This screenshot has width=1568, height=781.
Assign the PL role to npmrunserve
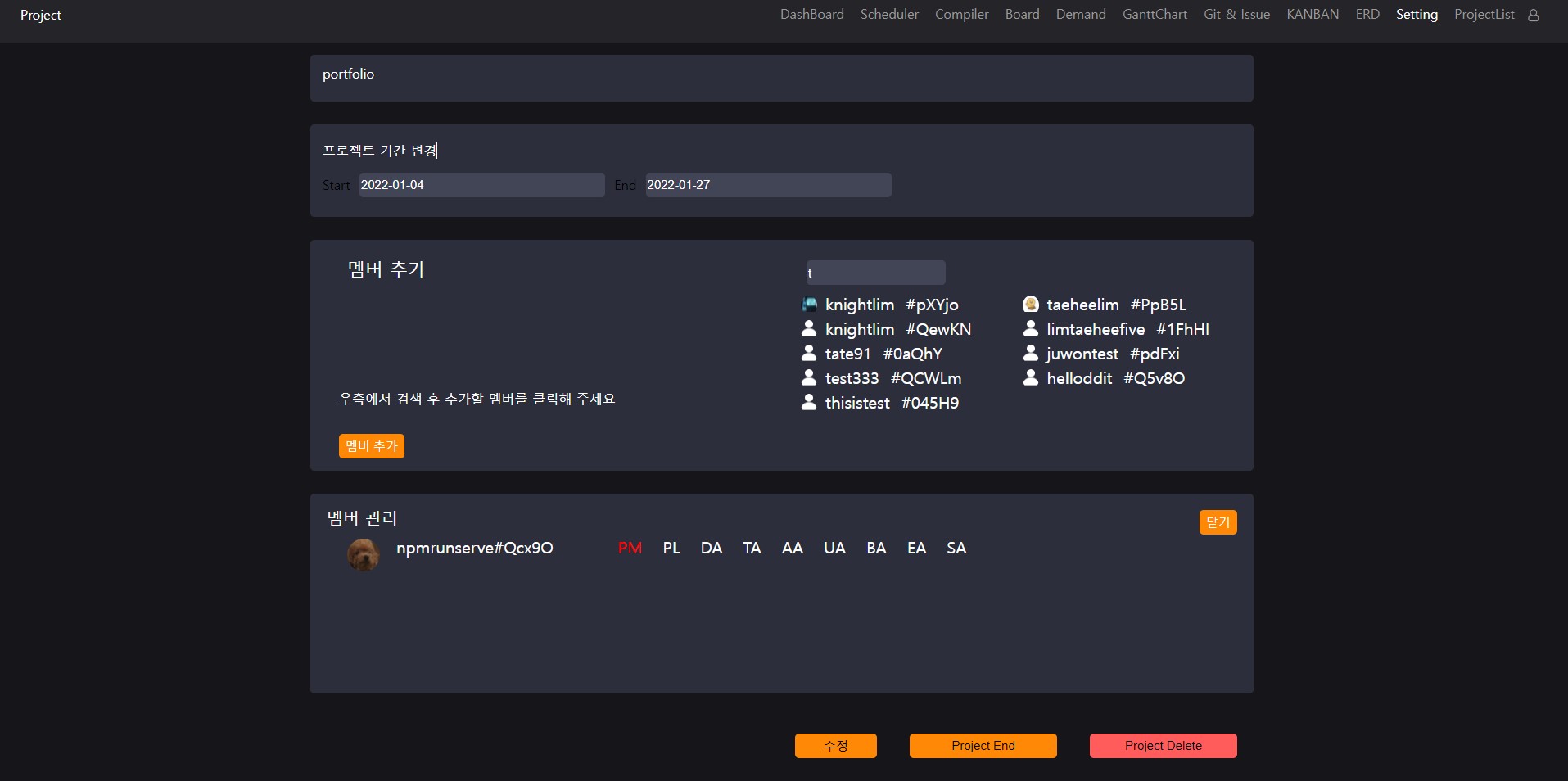(x=671, y=548)
